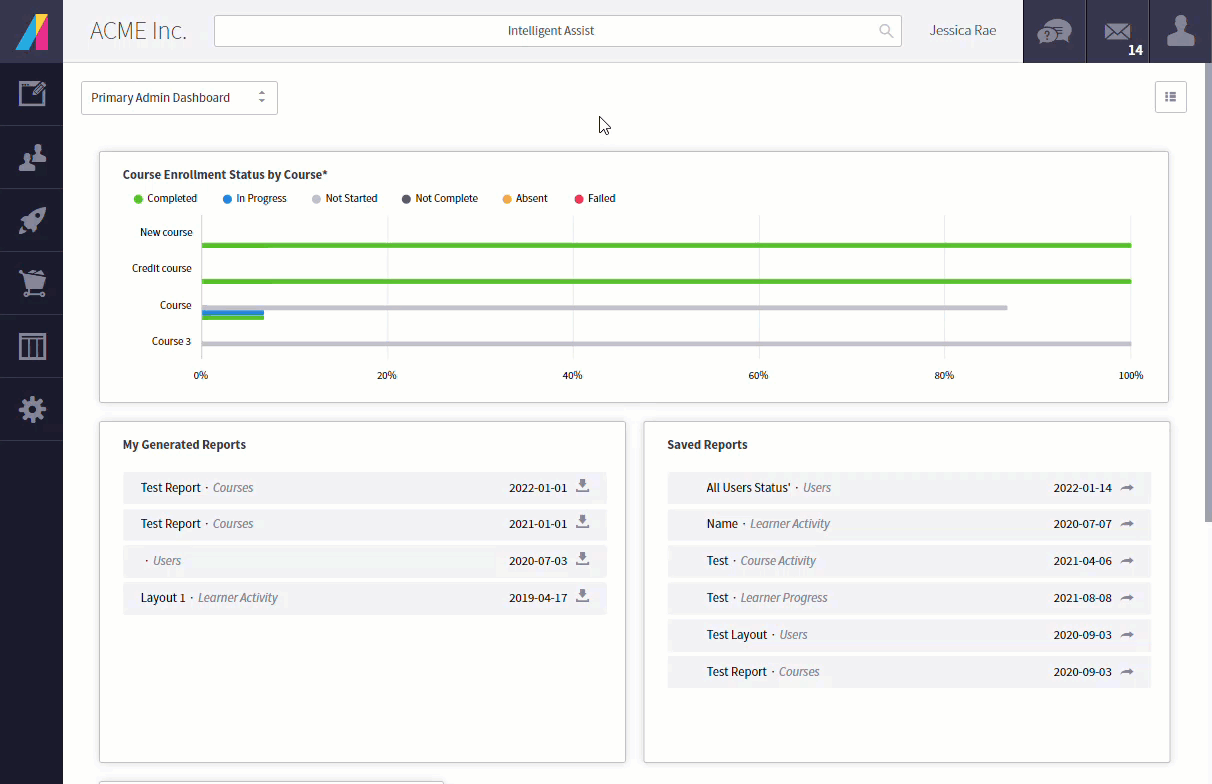Open the Test Learner Progress report
Image resolution: width=1212 pixels, height=784 pixels.
click(909, 598)
